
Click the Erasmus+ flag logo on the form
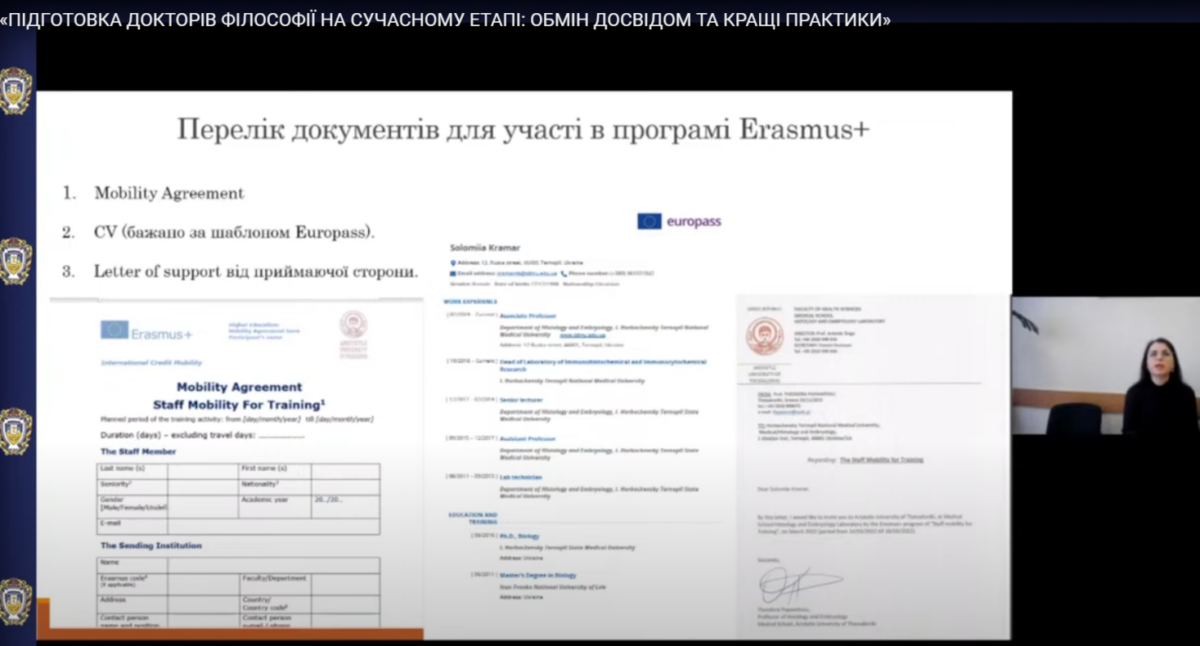[x=114, y=329]
